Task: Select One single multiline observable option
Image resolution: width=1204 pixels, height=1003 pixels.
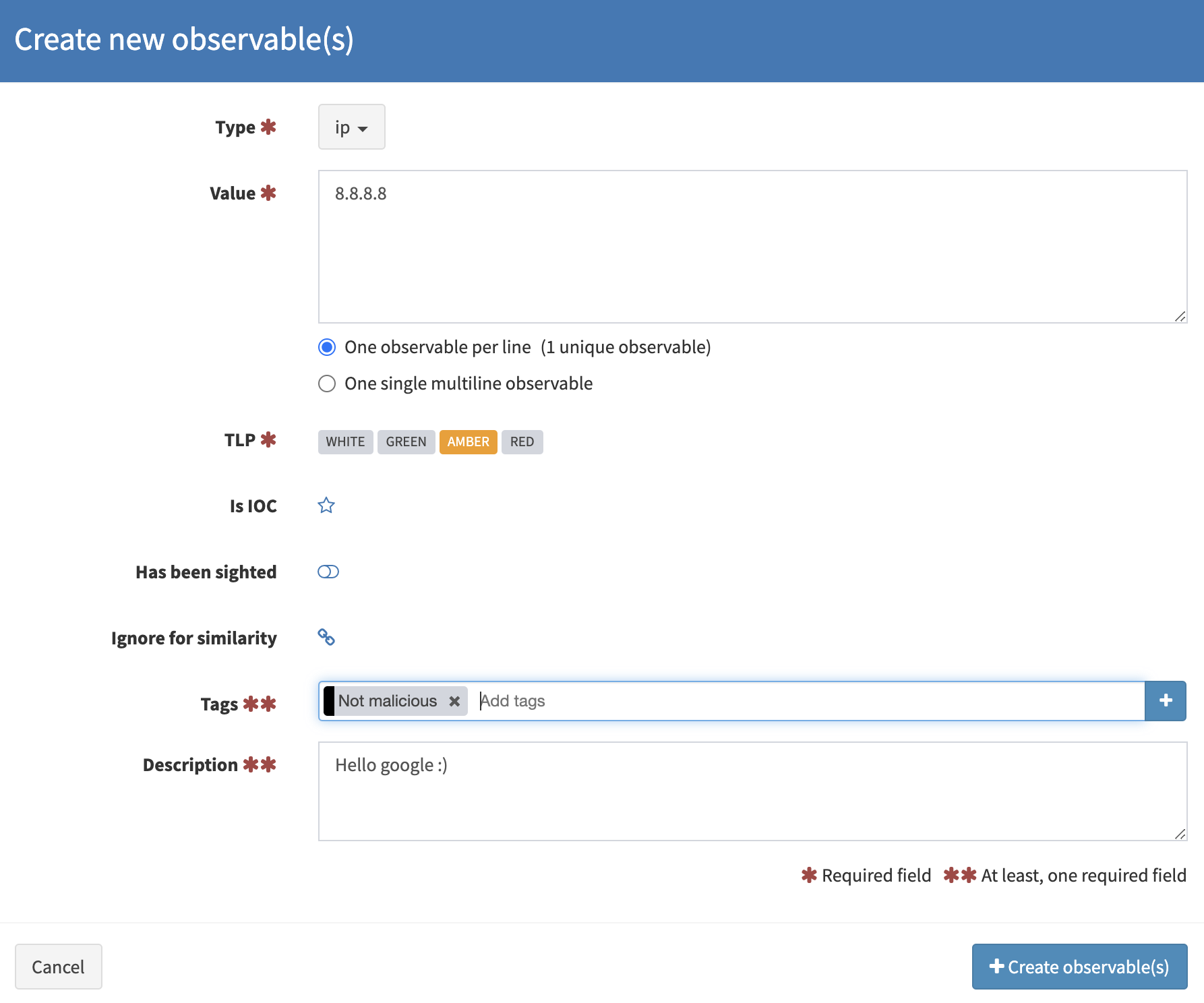Action: click(x=327, y=384)
